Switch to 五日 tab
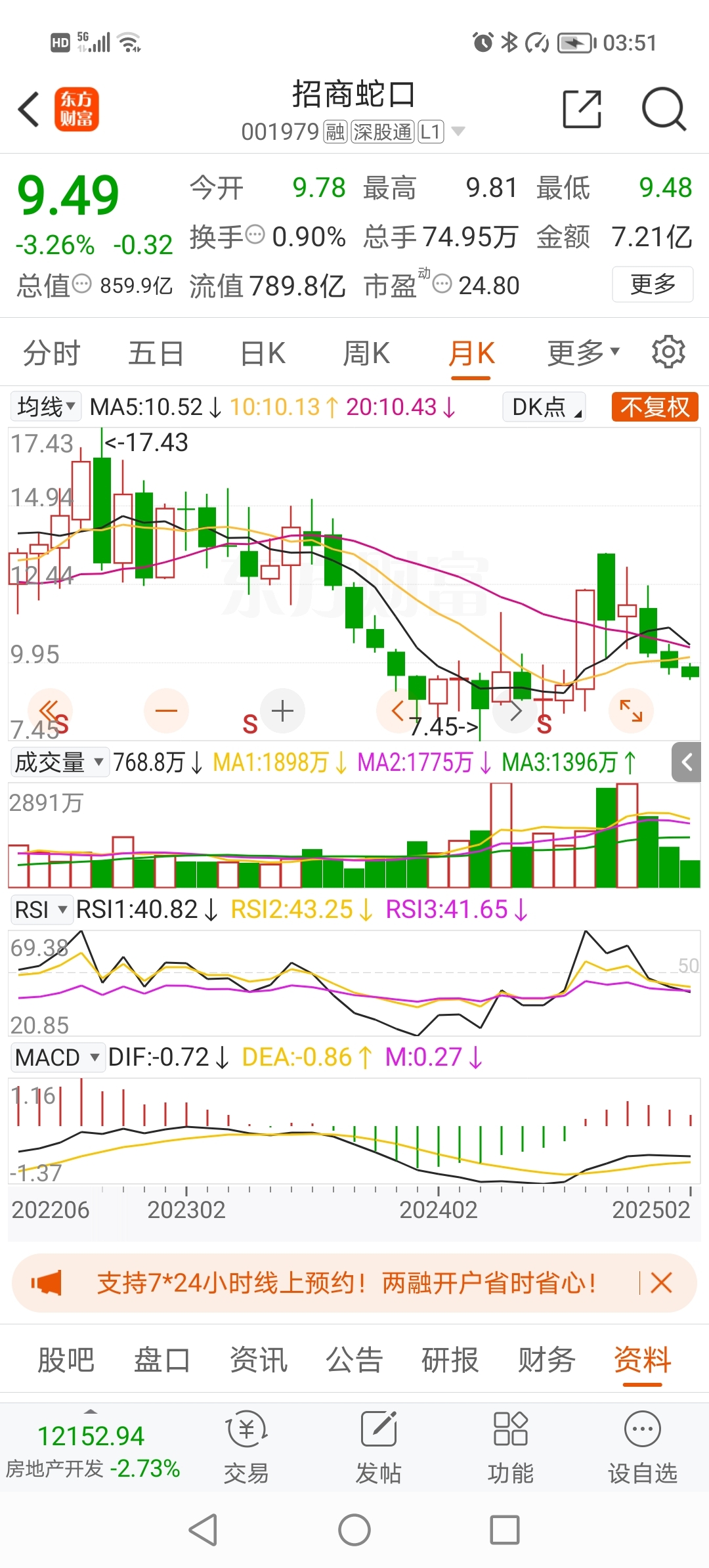The image size is (709, 1568). coord(156,353)
